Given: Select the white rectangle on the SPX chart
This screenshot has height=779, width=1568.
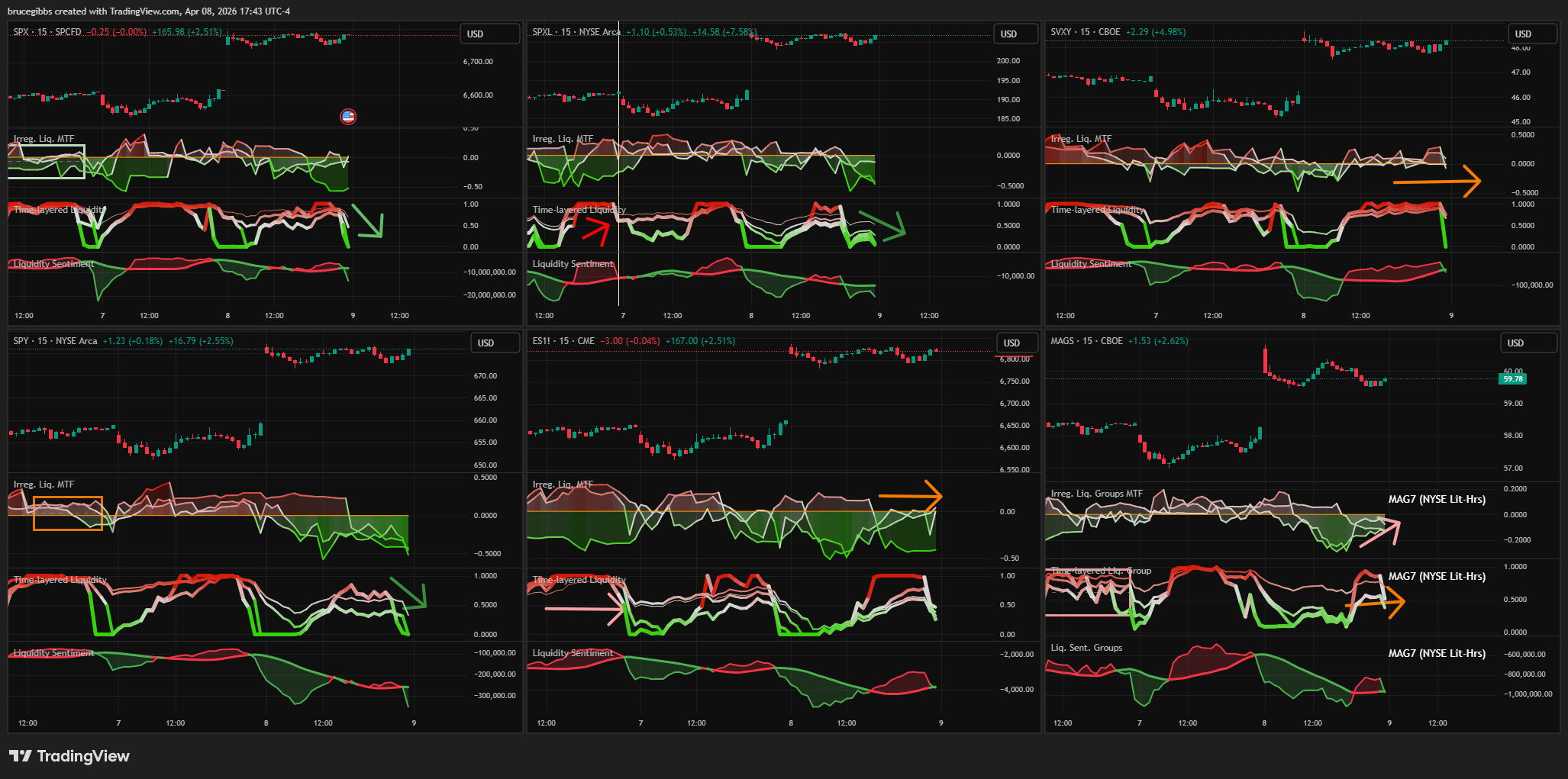Looking at the screenshot, I should [x=47, y=161].
